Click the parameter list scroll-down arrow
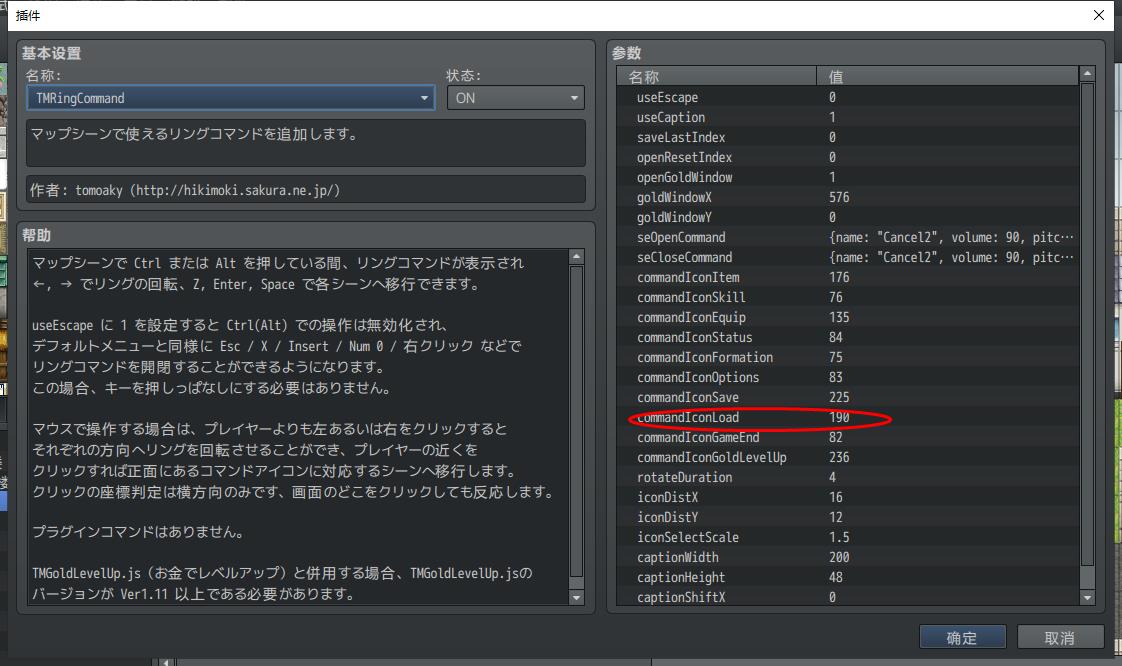 [x=1088, y=597]
